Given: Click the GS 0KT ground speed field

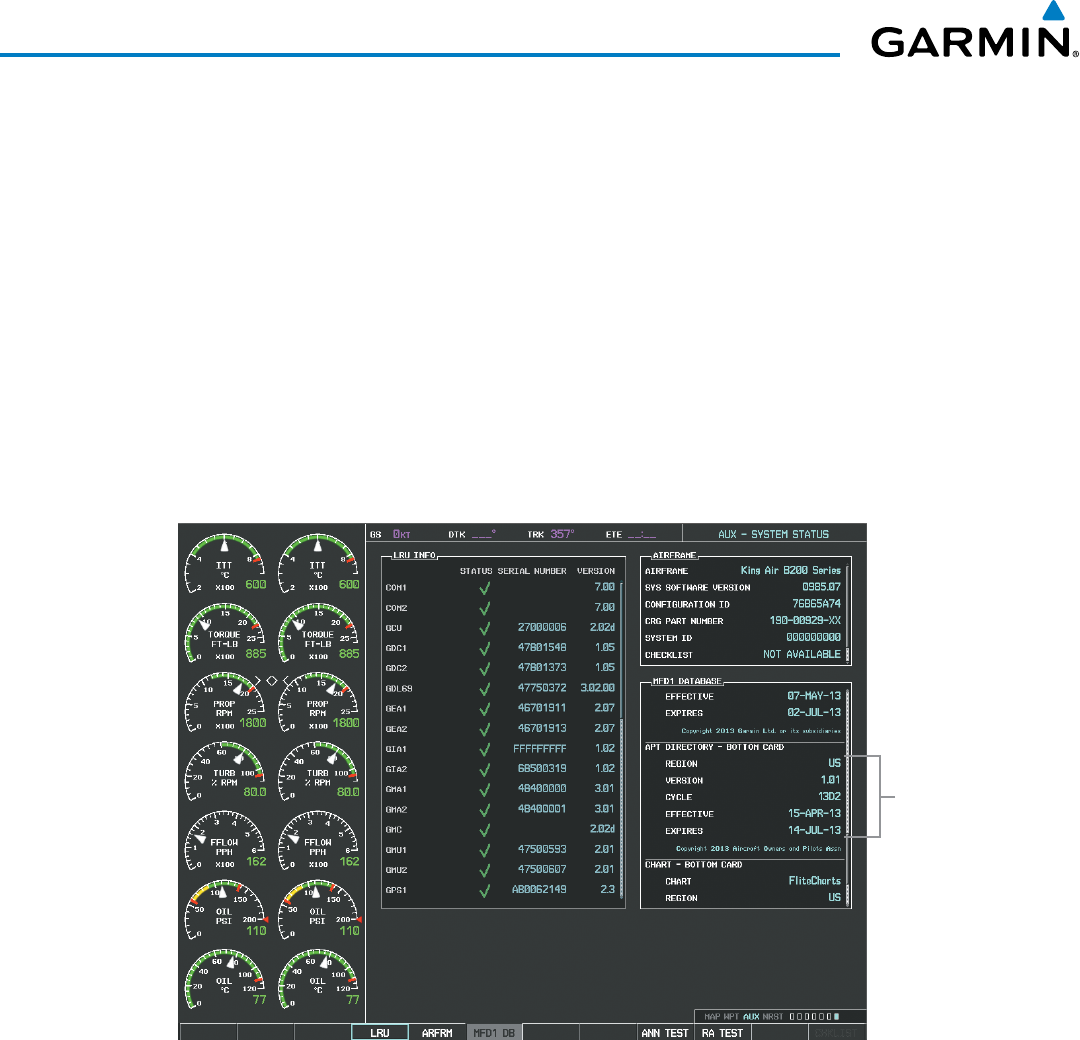Looking at the screenshot, I should pyautogui.click(x=391, y=534).
